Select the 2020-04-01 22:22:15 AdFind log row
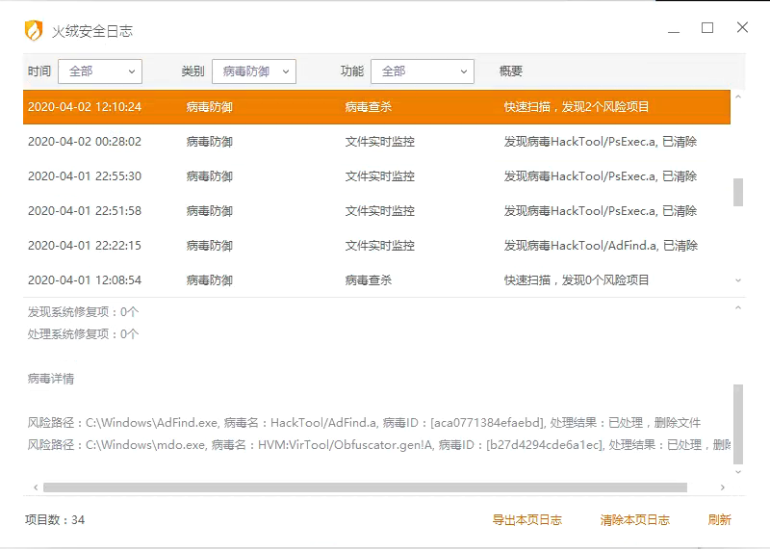This screenshot has width=770, height=549. (x=376, y=246)
